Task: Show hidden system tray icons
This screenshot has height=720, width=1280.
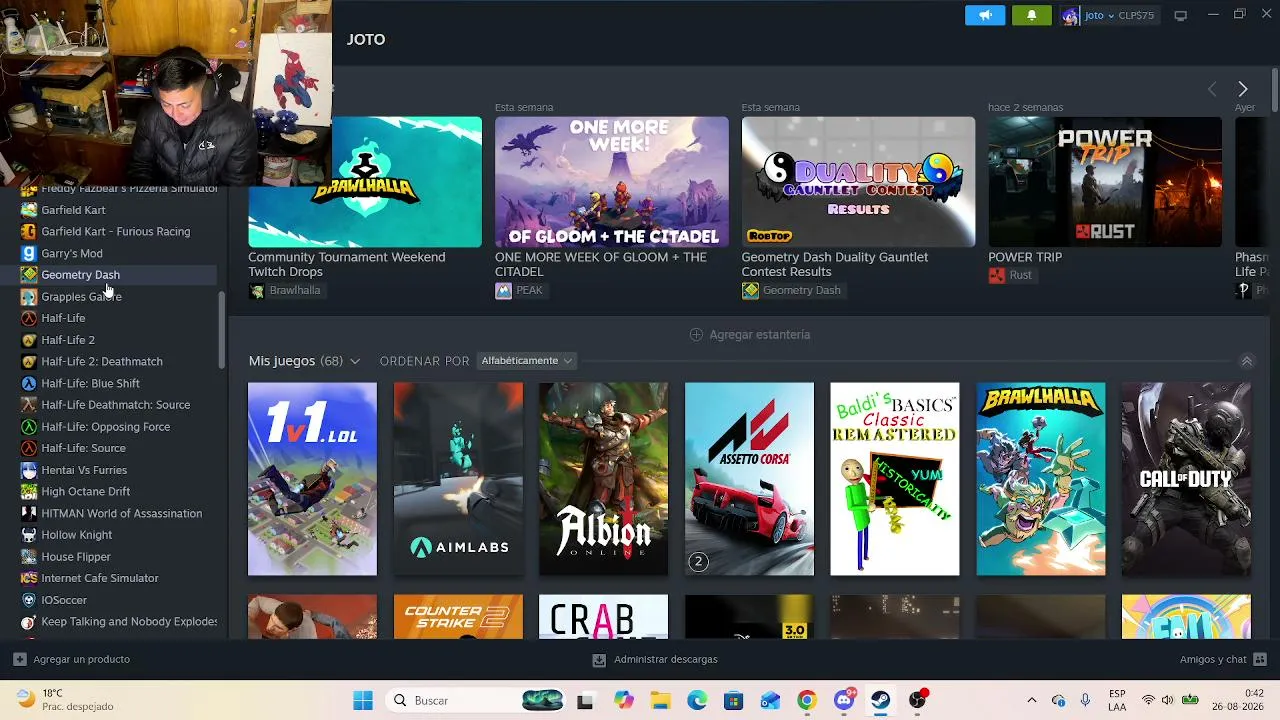Action: click(x=1032, y=700)
